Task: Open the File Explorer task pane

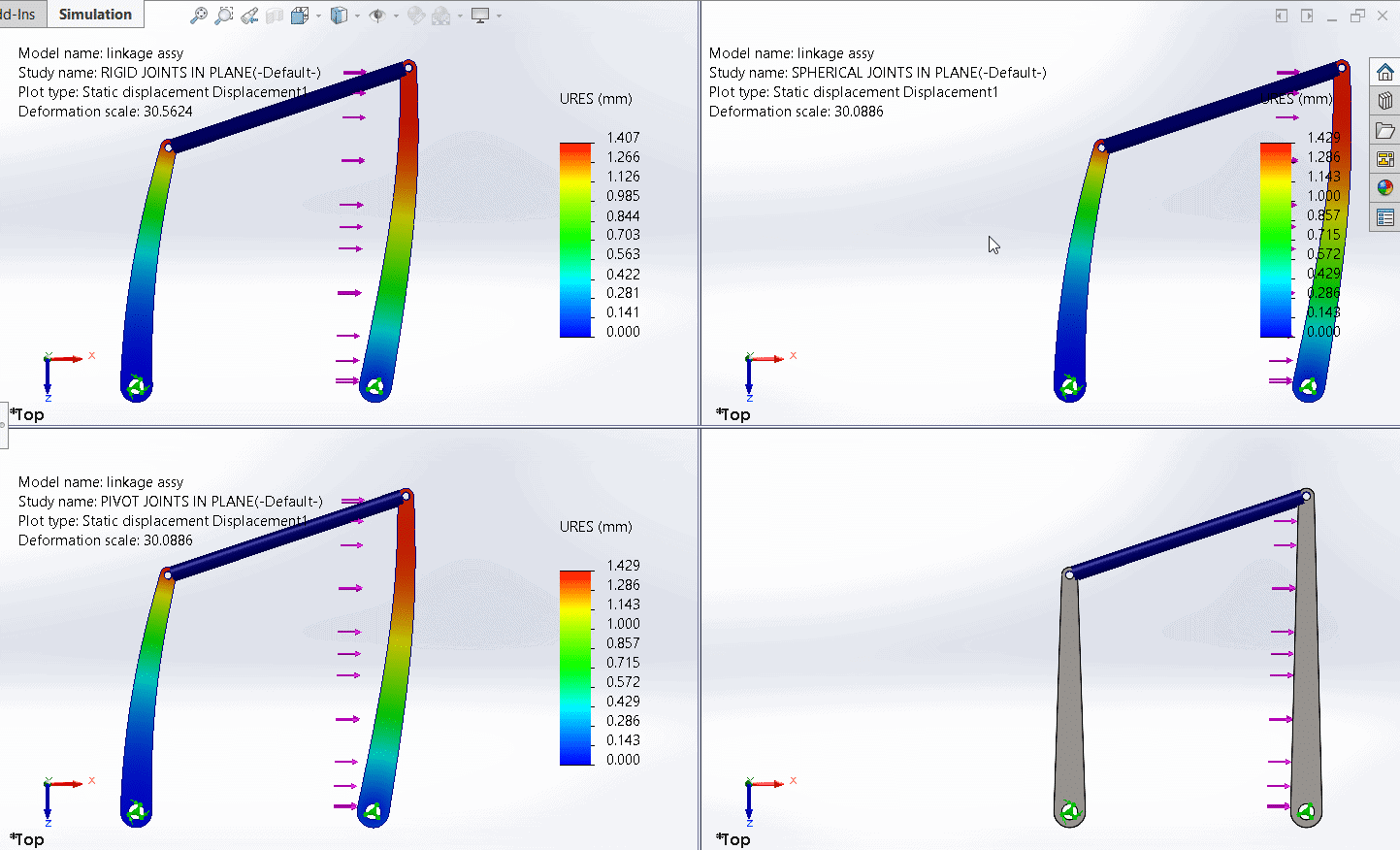Action: click(x=1385, y=130)
